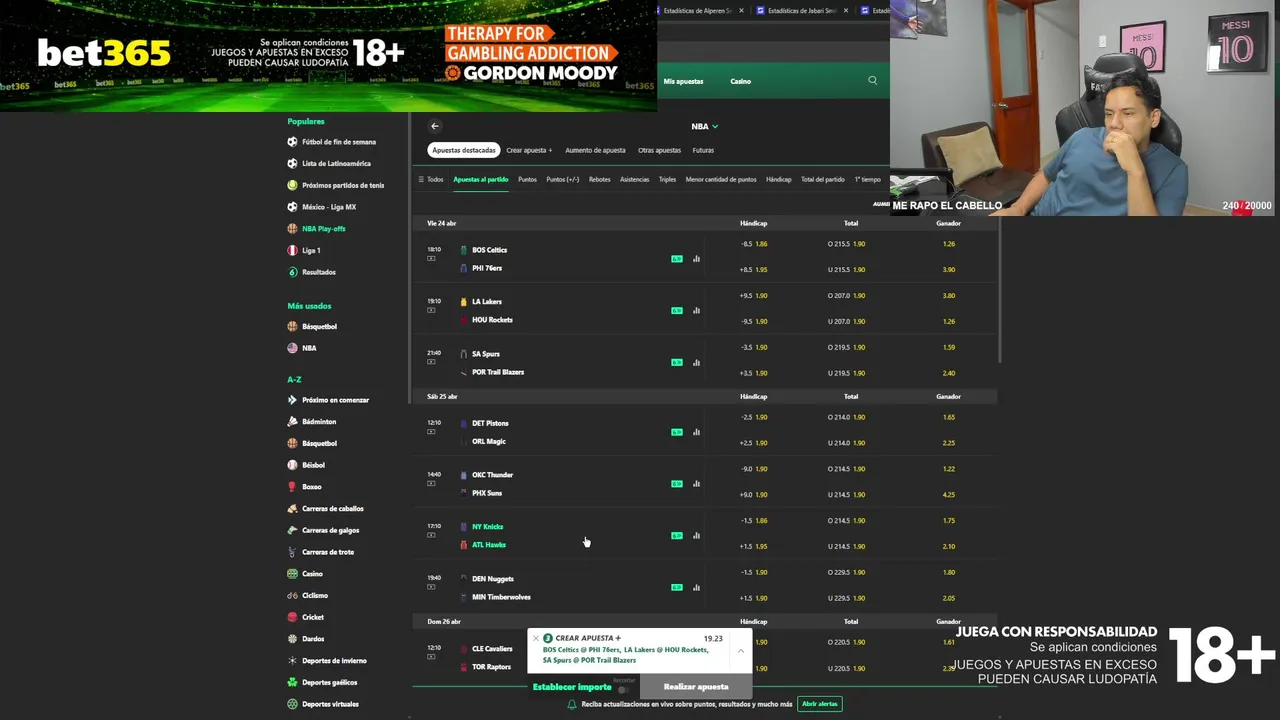
Task: Select the Puntos (+/-) market tab
Action: click(x=563, y=180)
